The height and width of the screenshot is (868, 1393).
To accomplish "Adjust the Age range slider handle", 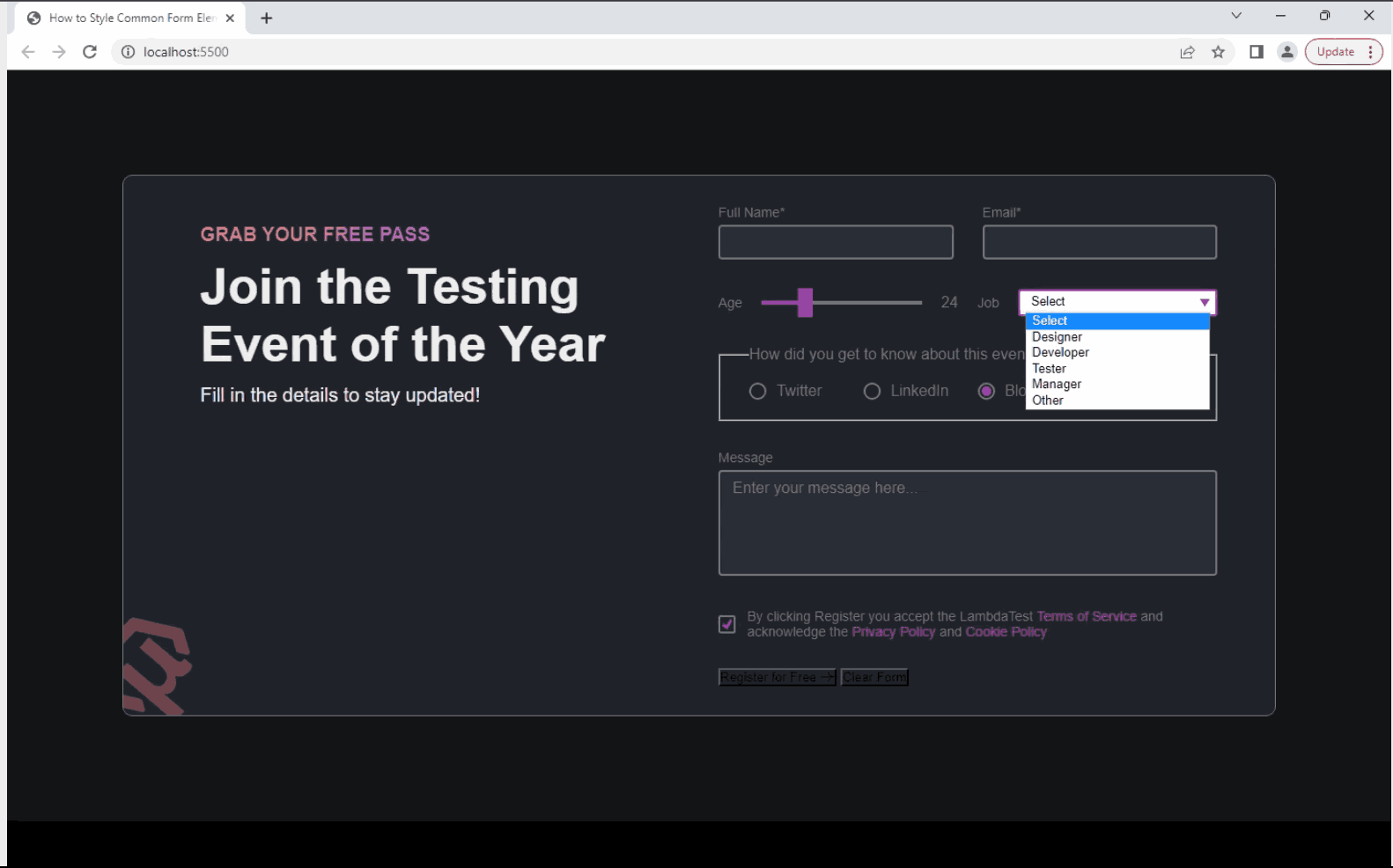I will coord(805,303).
